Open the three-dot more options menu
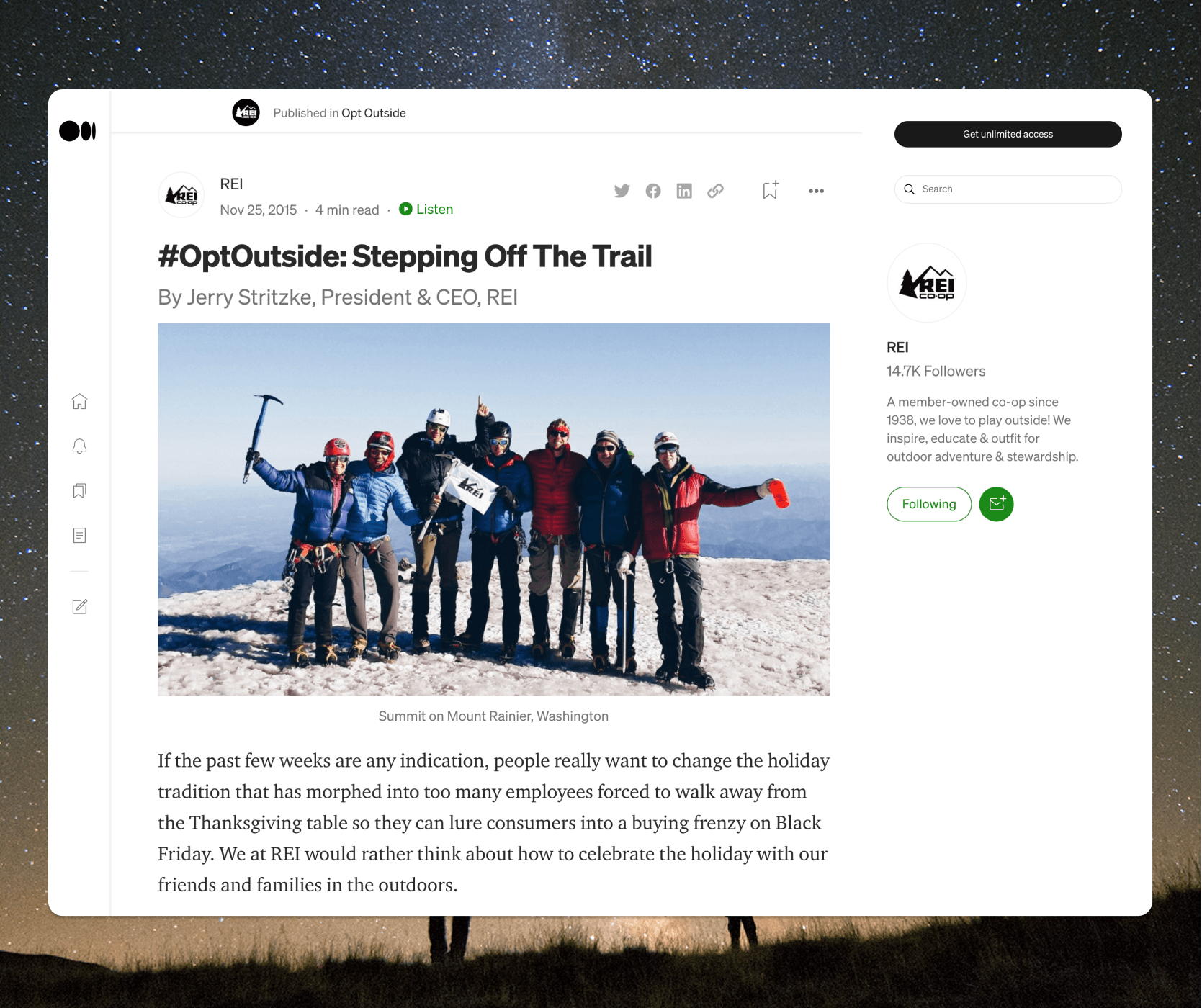The image size is (1202, 1008). coord(816,191)
